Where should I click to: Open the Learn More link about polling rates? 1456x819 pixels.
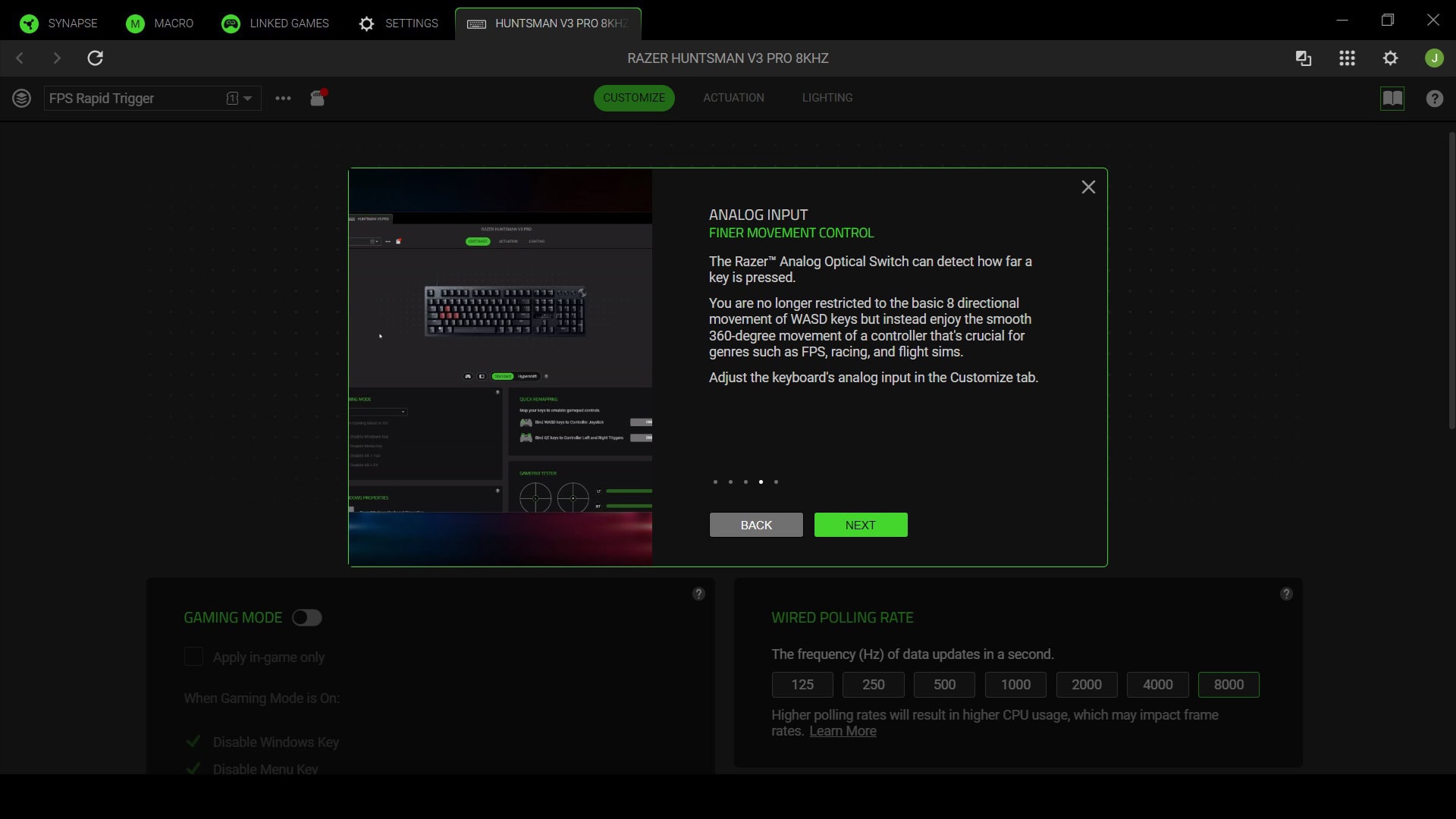point(842,730)
